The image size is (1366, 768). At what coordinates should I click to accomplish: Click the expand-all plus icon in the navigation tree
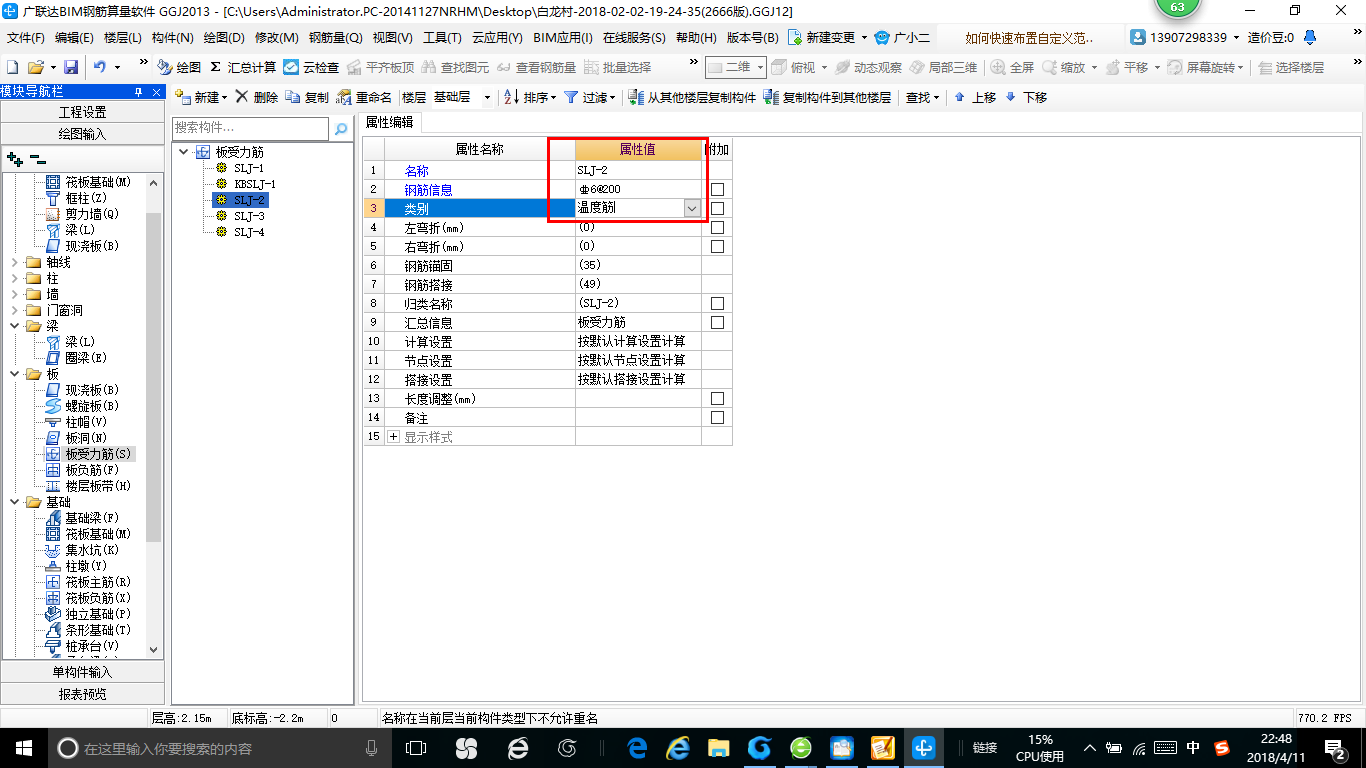click(14, 158)
